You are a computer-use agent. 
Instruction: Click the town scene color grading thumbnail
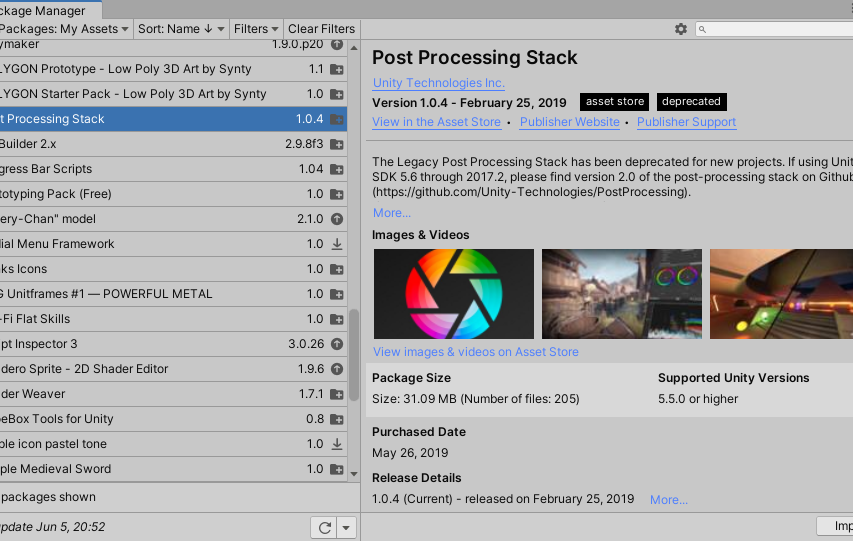coord(622,294)
